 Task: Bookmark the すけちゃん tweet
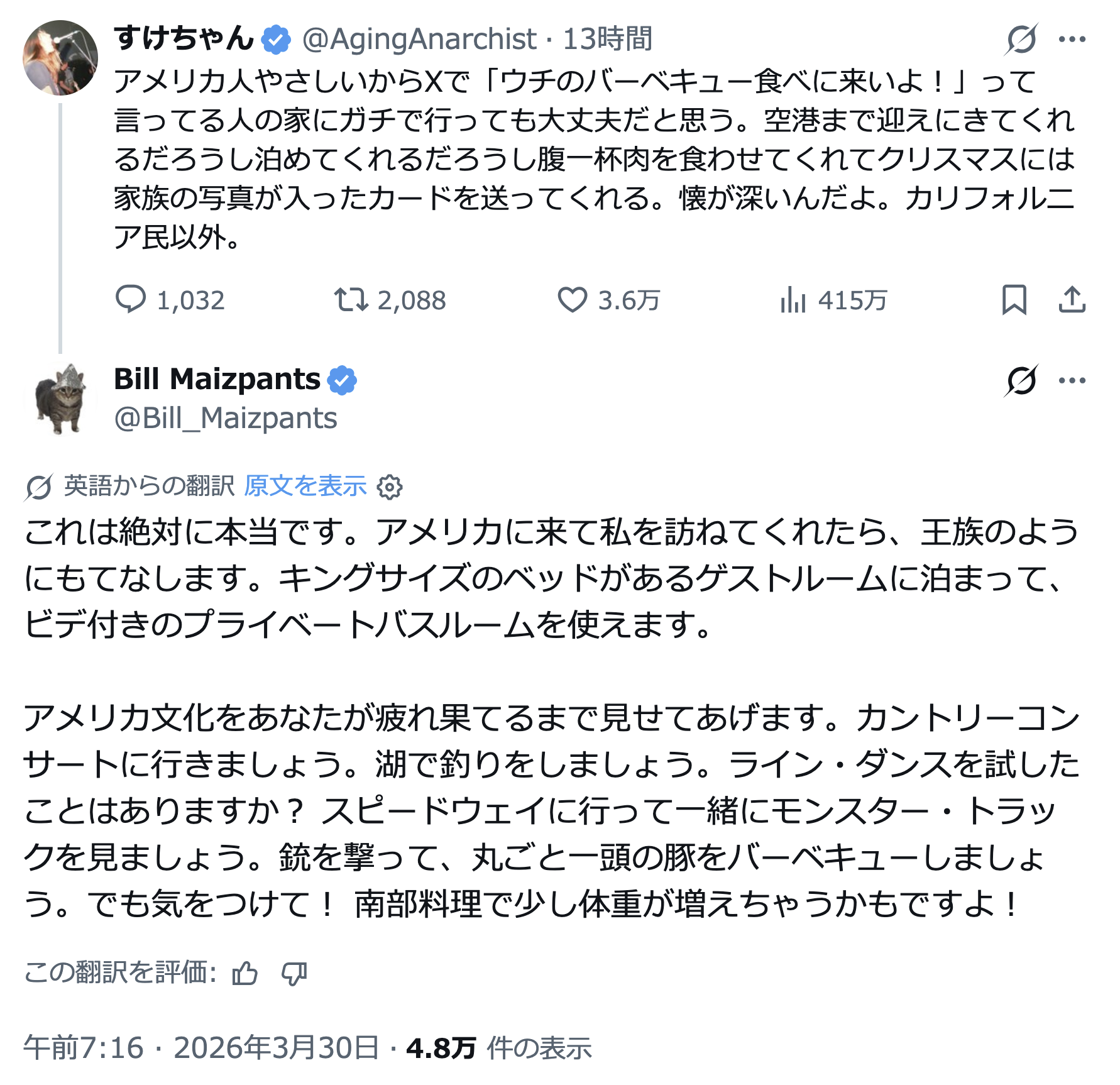pos(1014,299)
